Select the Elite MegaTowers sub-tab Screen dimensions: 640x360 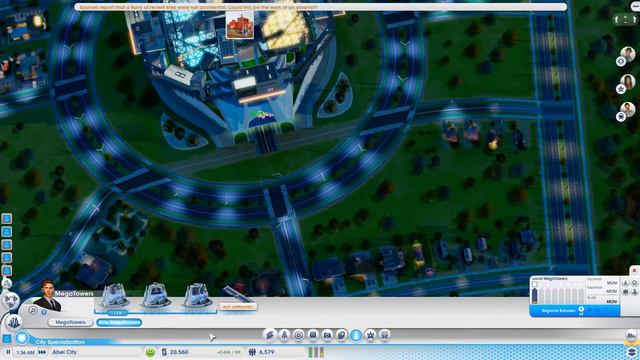[x=119, y=322]
